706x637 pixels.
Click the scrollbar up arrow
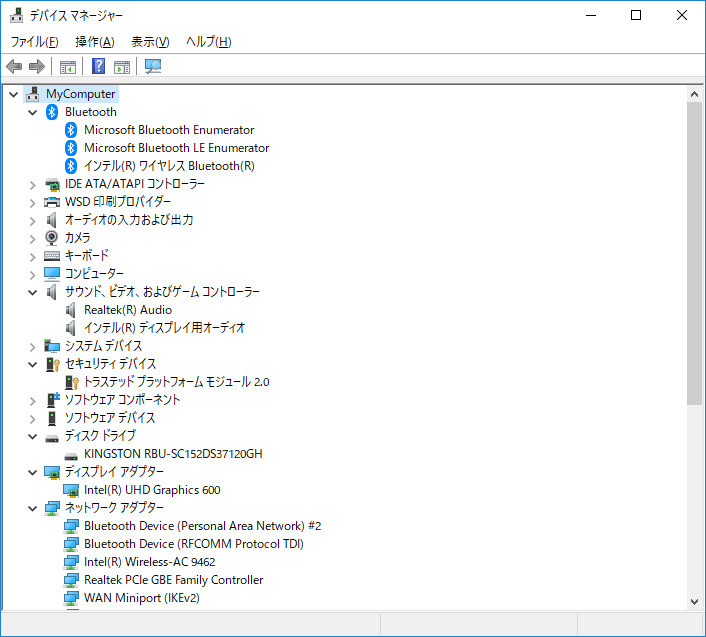[694, 94]
